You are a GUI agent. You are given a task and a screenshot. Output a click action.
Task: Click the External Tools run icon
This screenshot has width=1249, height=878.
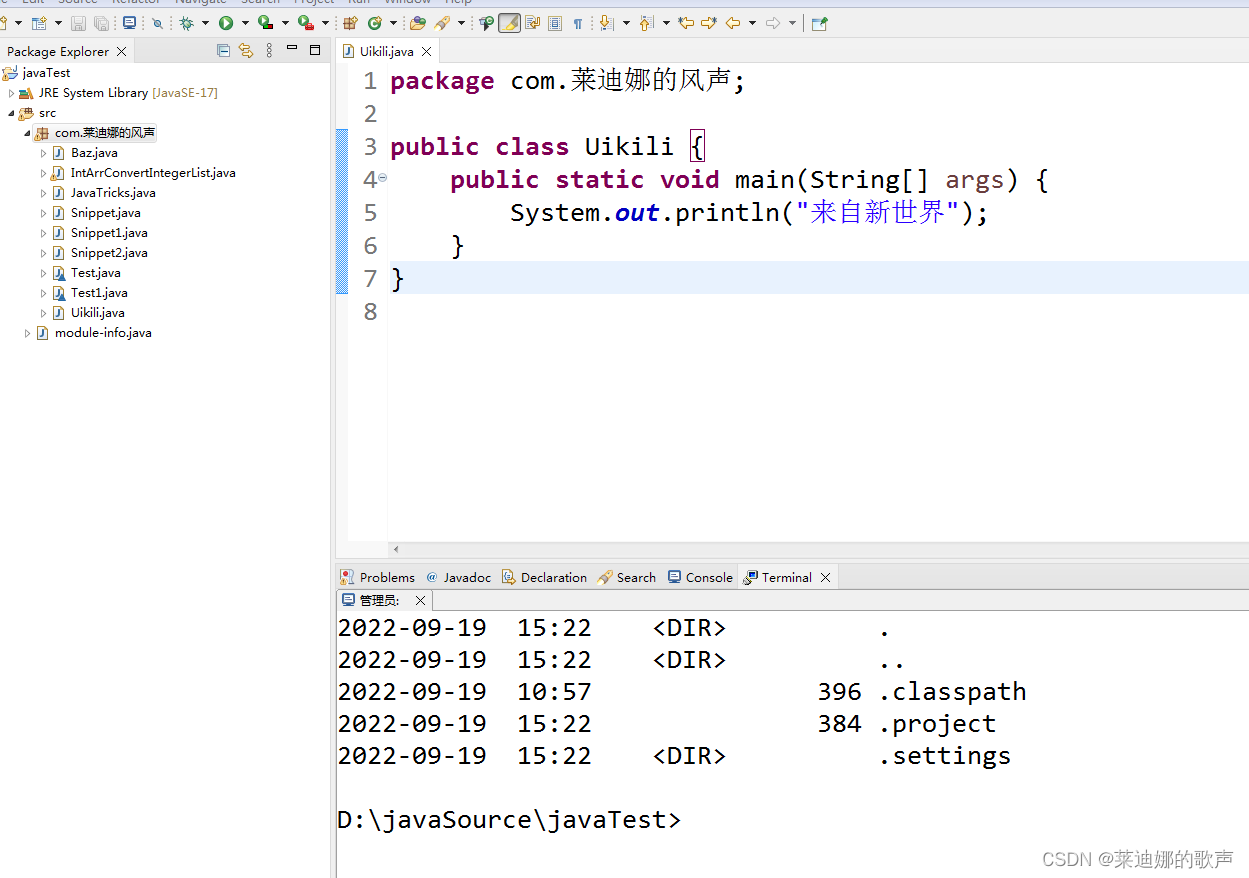tap(304, 23)
